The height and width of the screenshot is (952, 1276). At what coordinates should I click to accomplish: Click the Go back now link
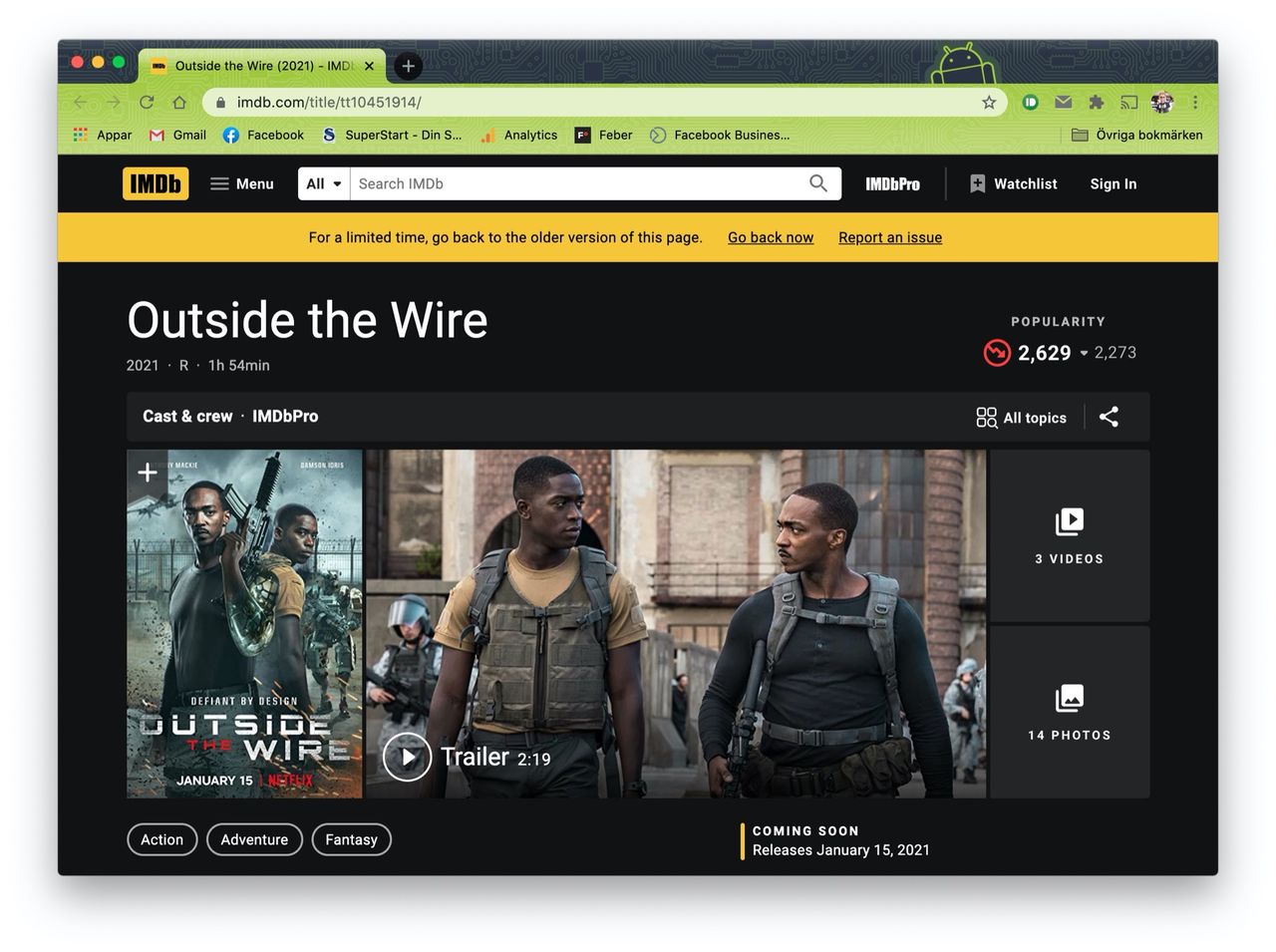770,237
